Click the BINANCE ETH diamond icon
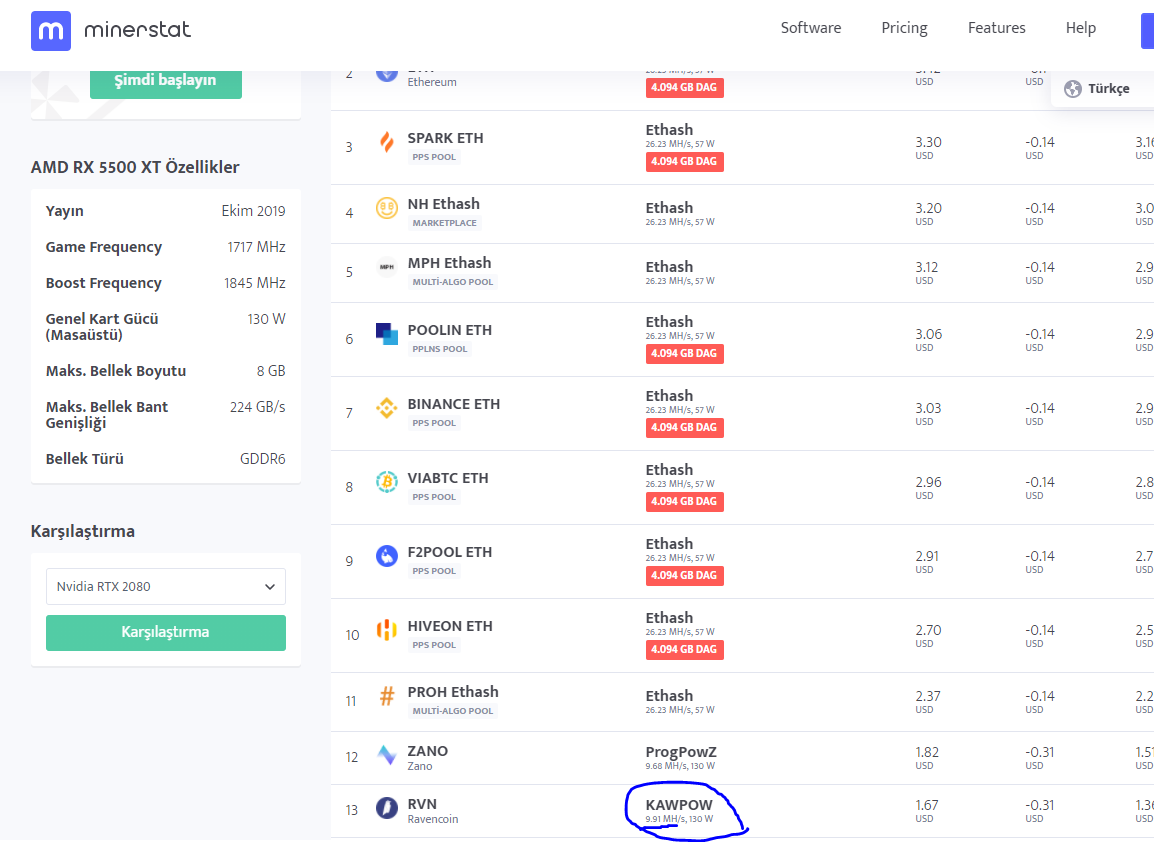The image size is (1154, 842). tap(386, 408)
